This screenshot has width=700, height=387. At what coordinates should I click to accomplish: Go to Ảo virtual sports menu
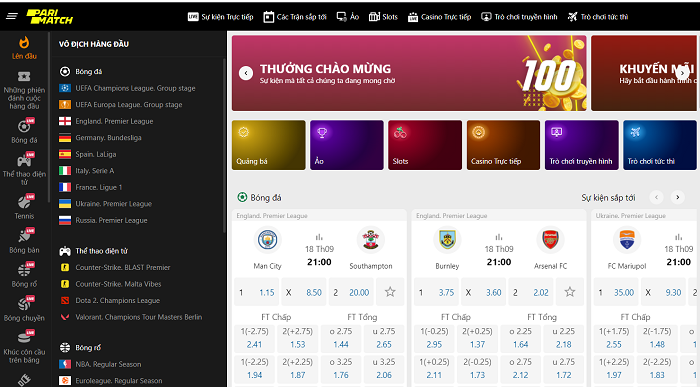click(x=348, y=17)
